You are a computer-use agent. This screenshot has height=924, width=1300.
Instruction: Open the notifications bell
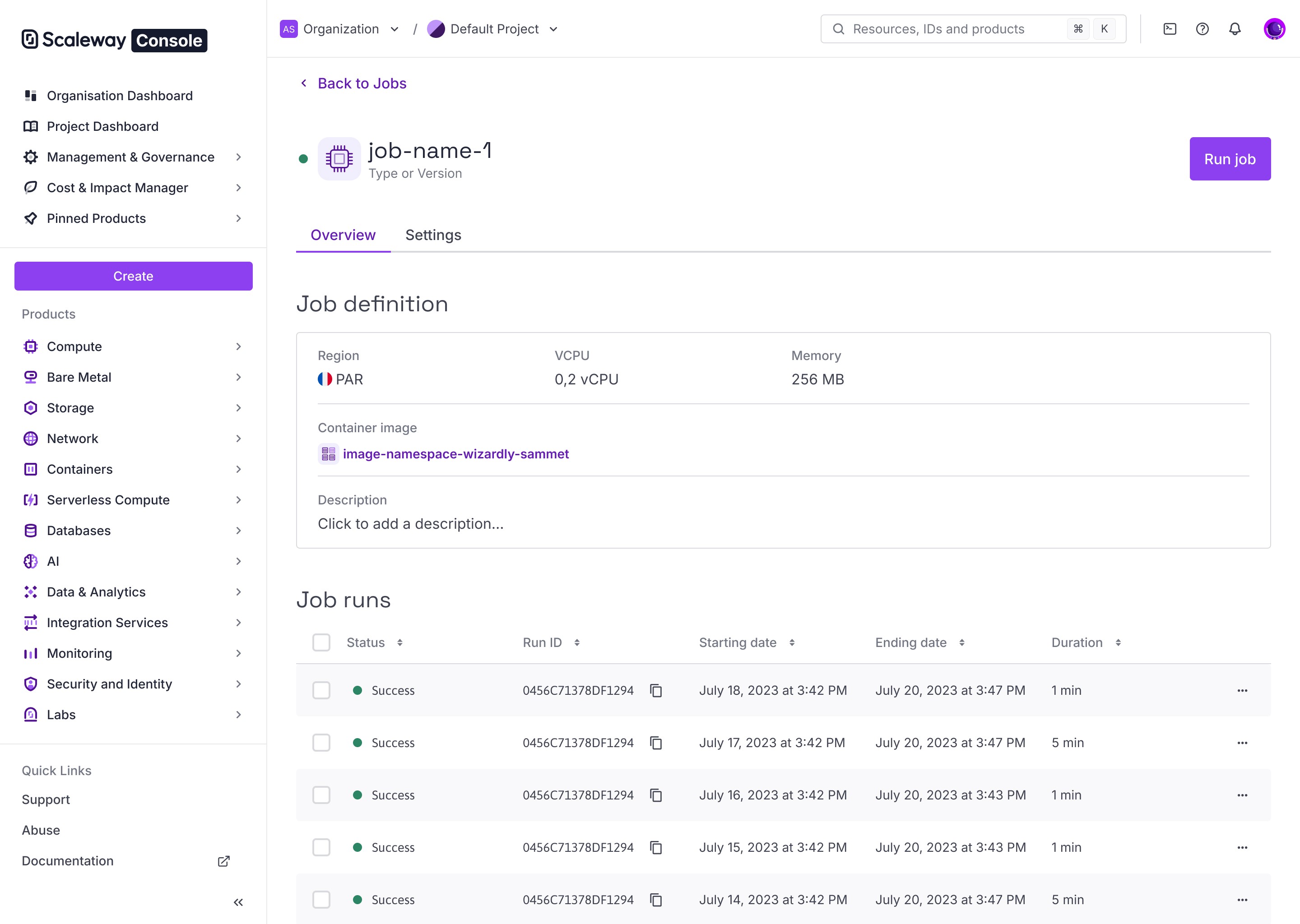pos(1235,29)
